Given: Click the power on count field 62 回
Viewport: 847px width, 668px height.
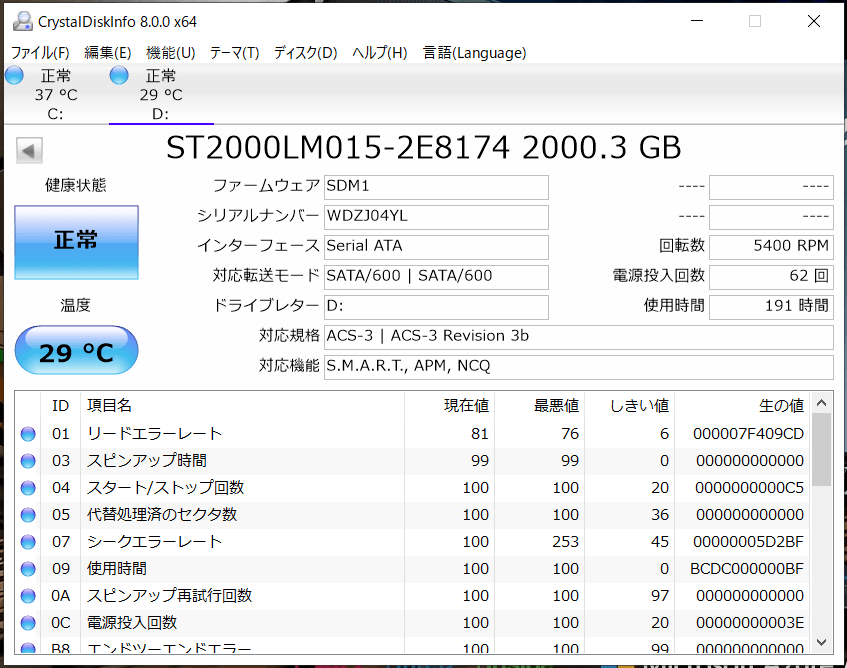Looking at the screenshot, I should (x=771, y=277).
